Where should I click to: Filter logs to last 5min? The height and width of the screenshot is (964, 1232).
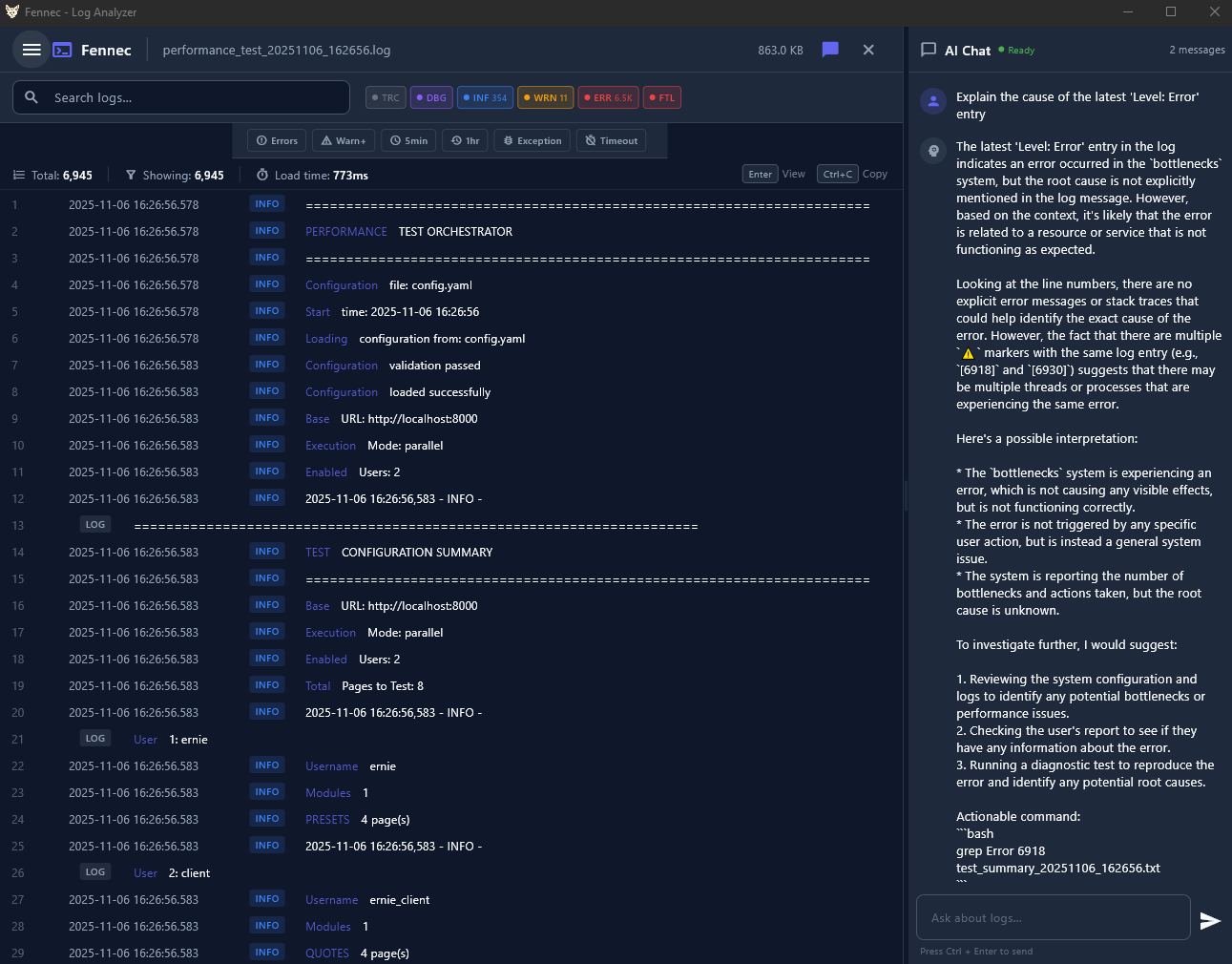408,140
